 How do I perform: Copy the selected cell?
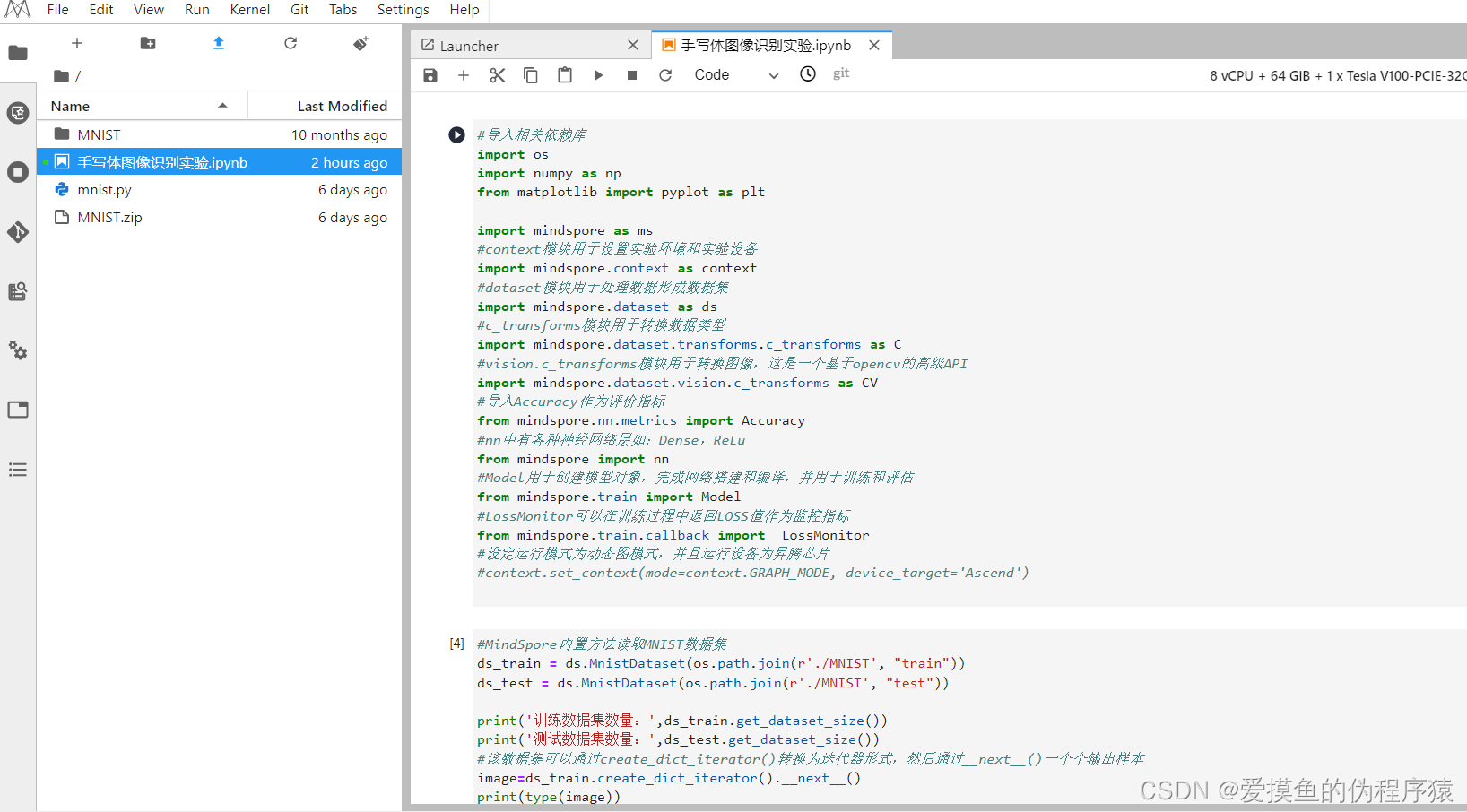531,75
